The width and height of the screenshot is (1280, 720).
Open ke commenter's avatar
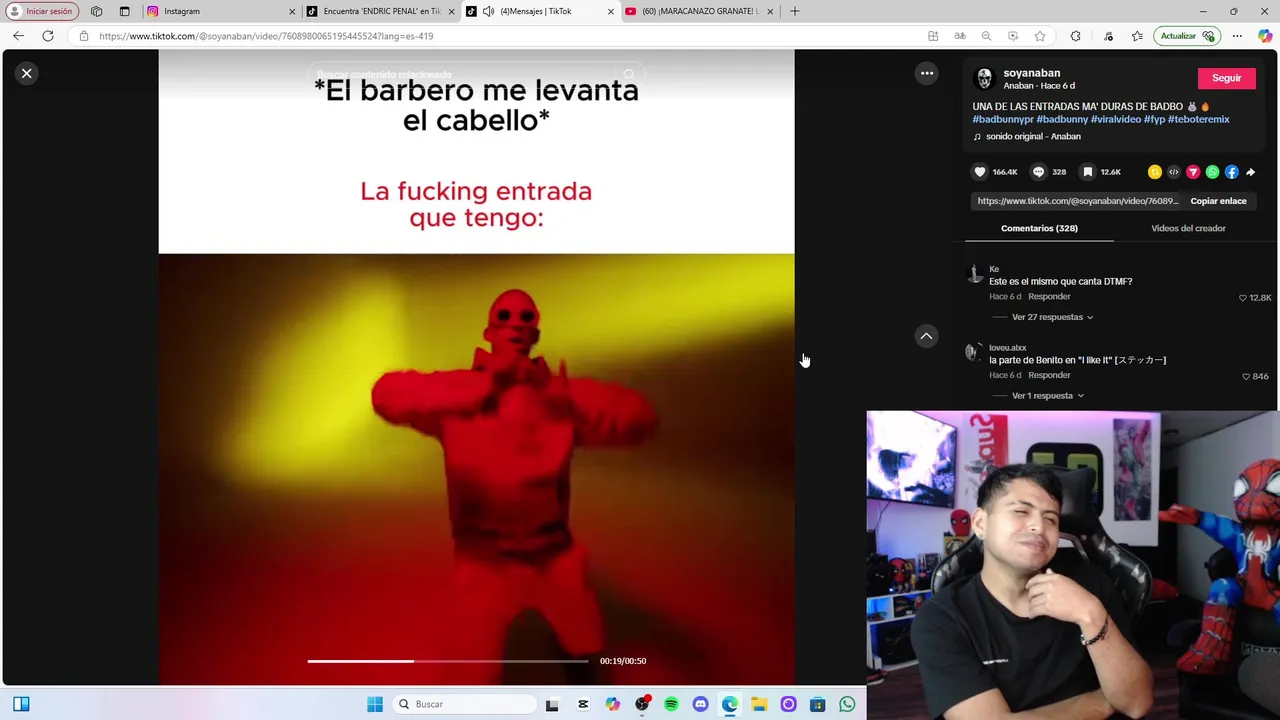[x=975, y=275]
